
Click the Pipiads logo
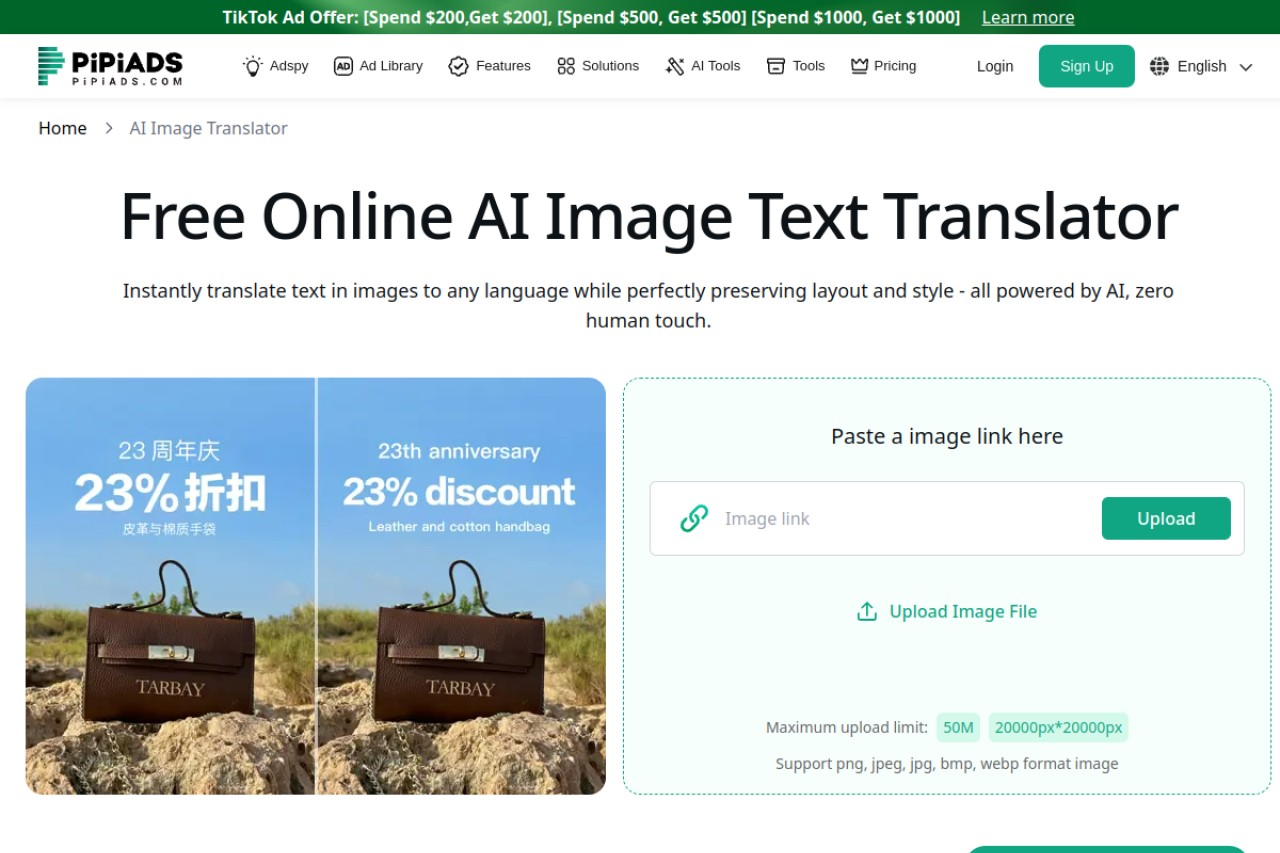[110, 66]
